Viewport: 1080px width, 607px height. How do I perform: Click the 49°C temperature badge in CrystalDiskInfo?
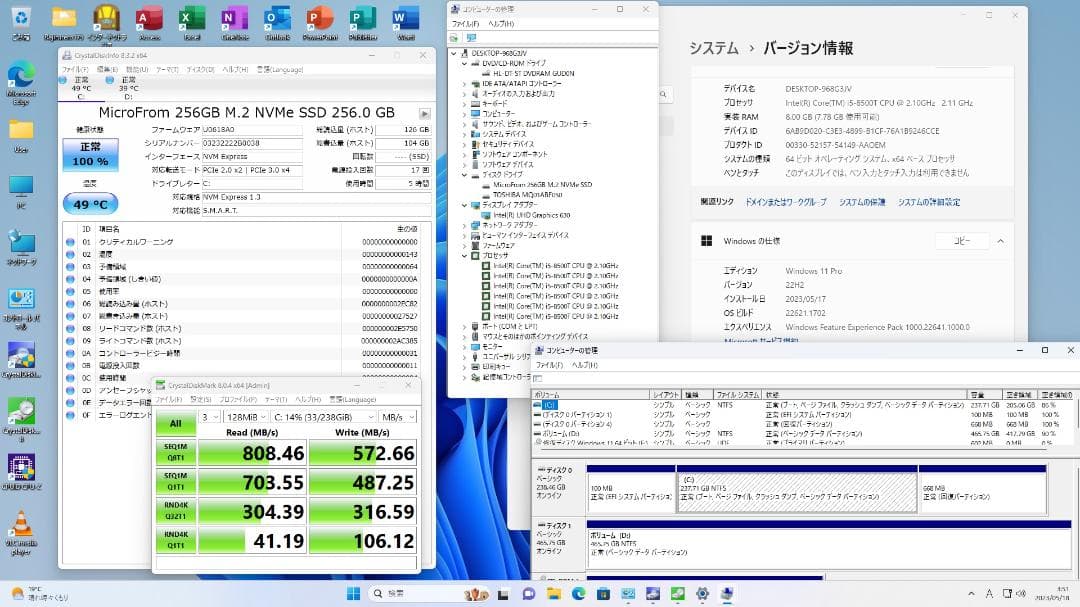pos(90,203)
